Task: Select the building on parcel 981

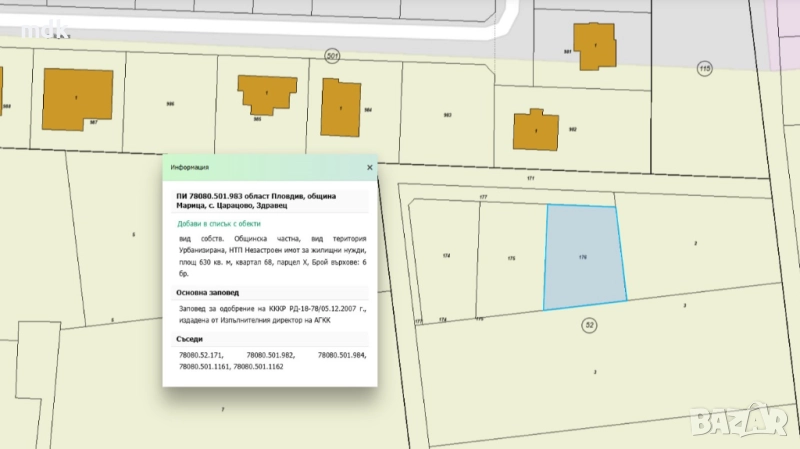Action: pyautogui.click(x=595, y=49)
